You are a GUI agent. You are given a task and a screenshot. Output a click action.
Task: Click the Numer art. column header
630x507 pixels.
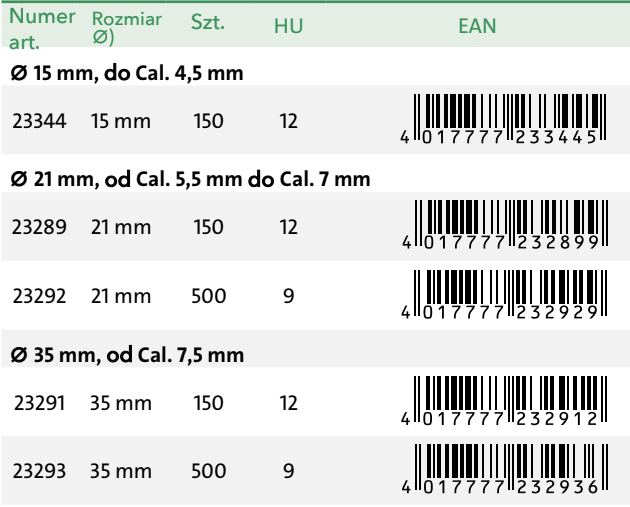[x=42, y=29]
